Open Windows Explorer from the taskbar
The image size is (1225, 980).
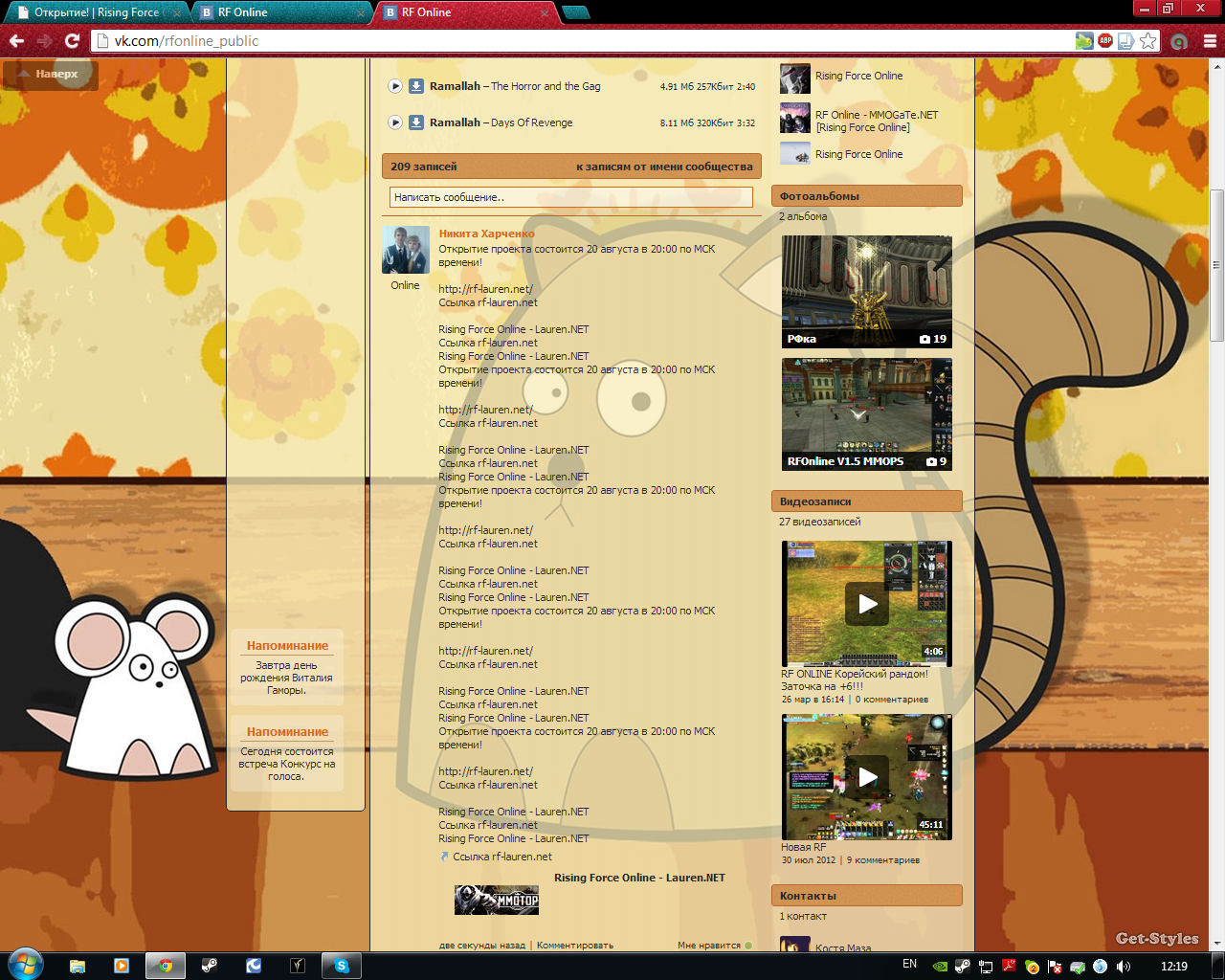(x=78, y=966)
